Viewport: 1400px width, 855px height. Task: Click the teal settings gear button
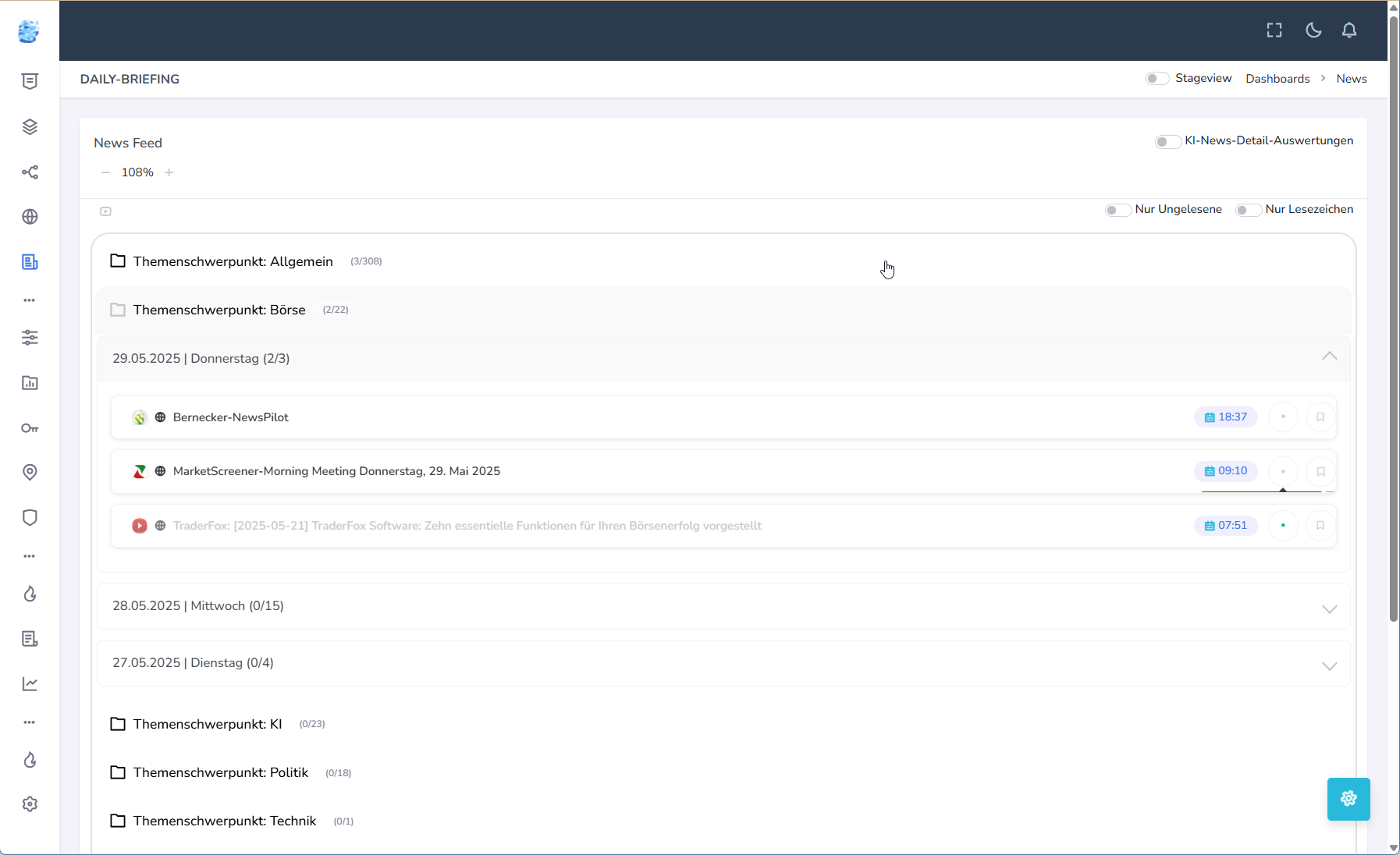tap(1348, 799)
